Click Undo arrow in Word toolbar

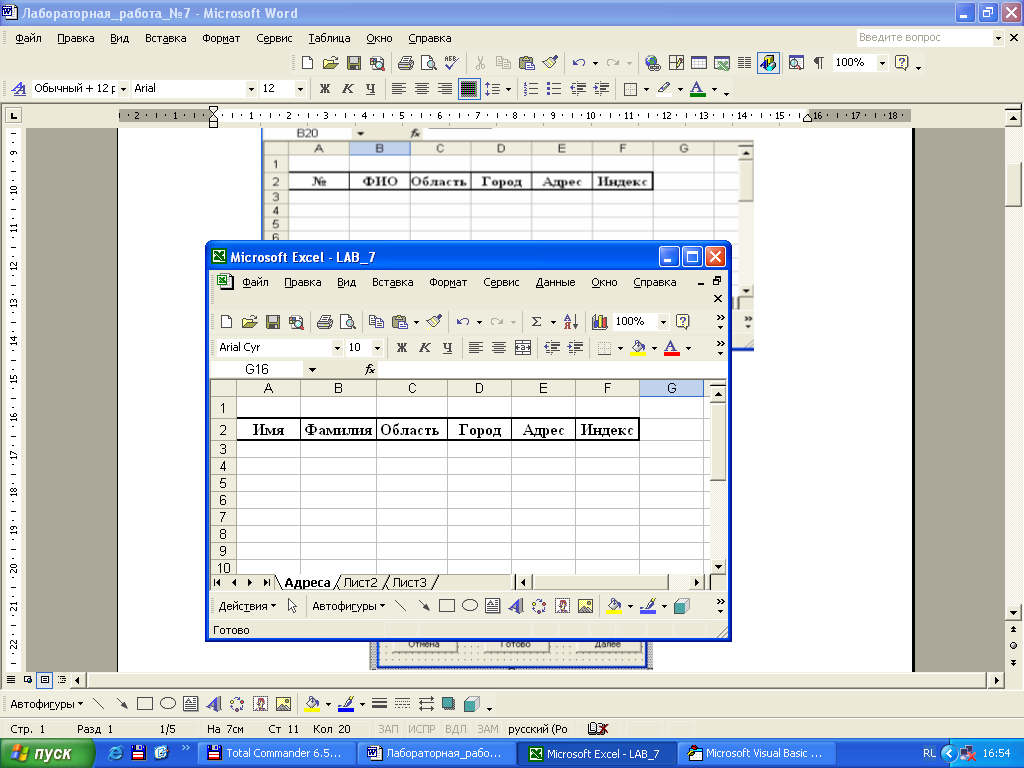tap(579, 63)
